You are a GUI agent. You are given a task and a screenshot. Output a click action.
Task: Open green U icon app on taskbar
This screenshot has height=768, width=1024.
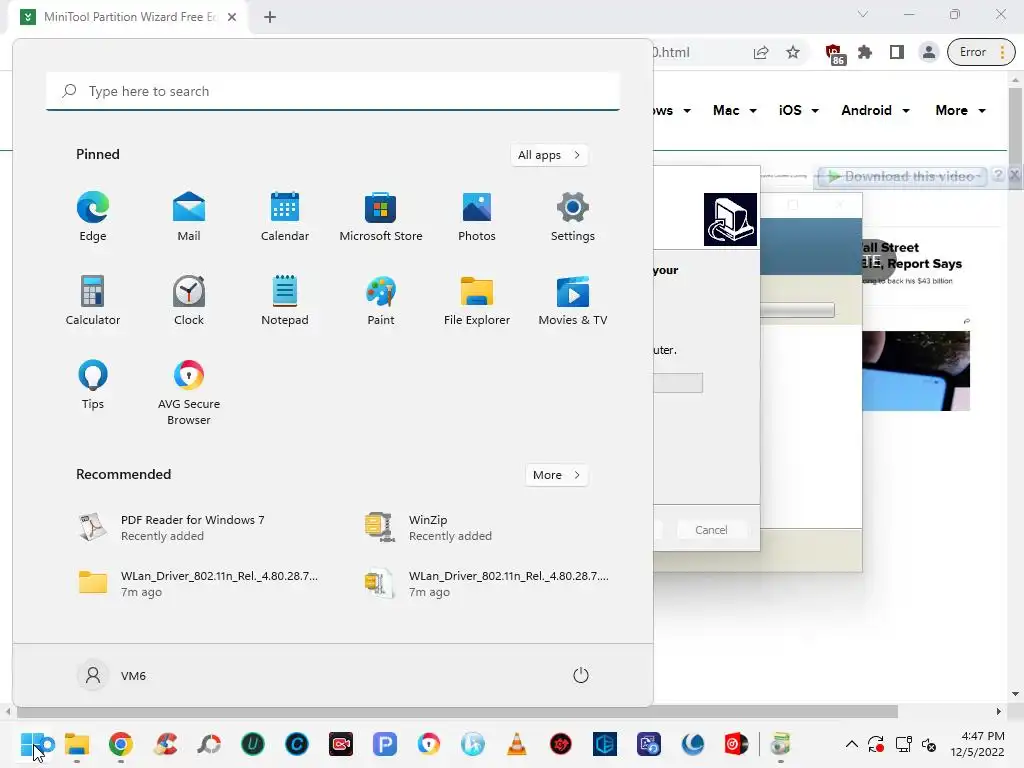(253, 744)
